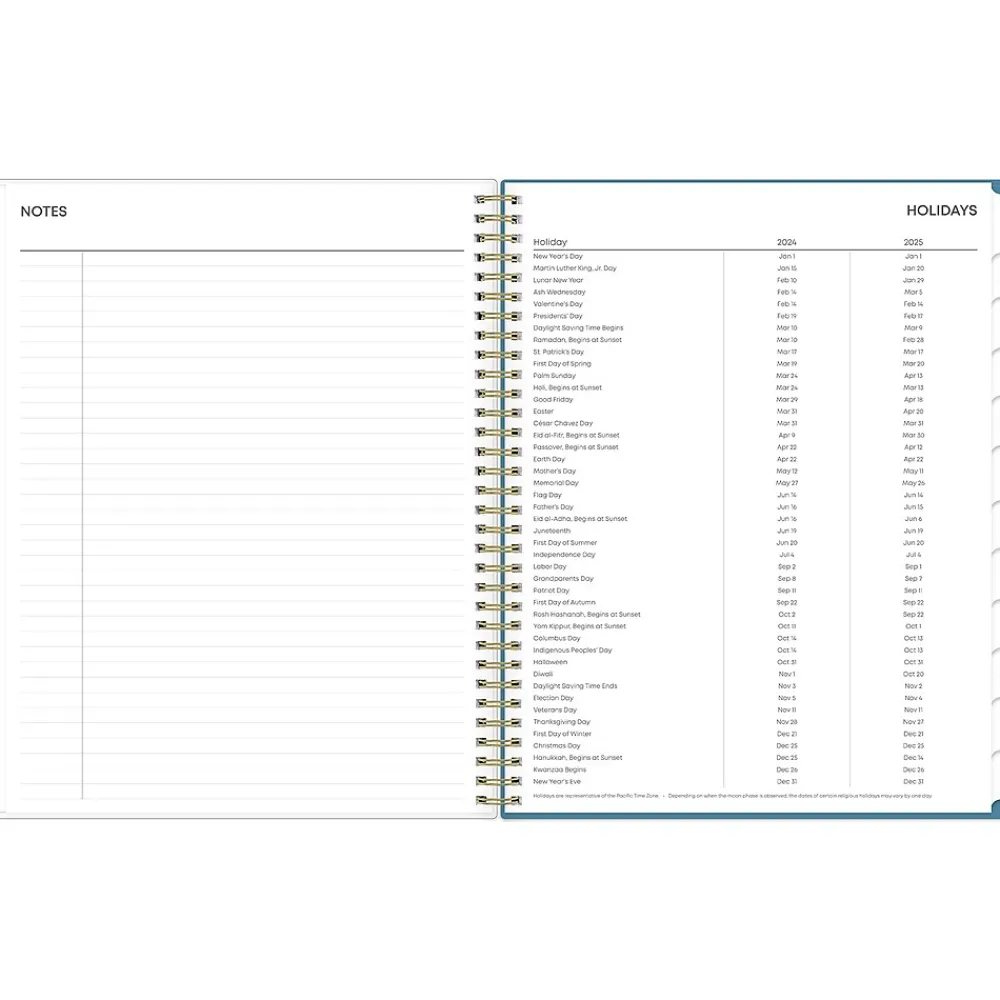This screenshot has width=1000, height=1000.
Task: Click the NOTES page heading
Action: tap(44, 212)
